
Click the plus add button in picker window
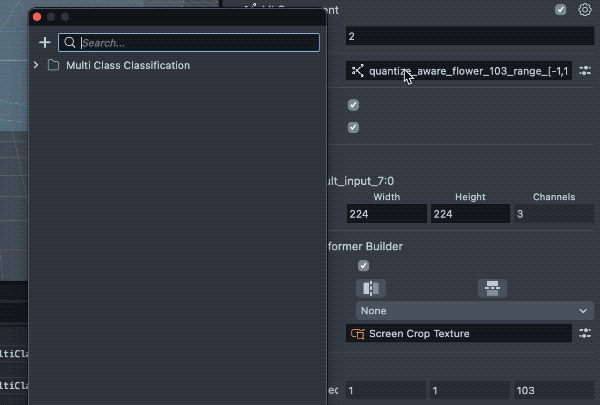click(45, 42)
